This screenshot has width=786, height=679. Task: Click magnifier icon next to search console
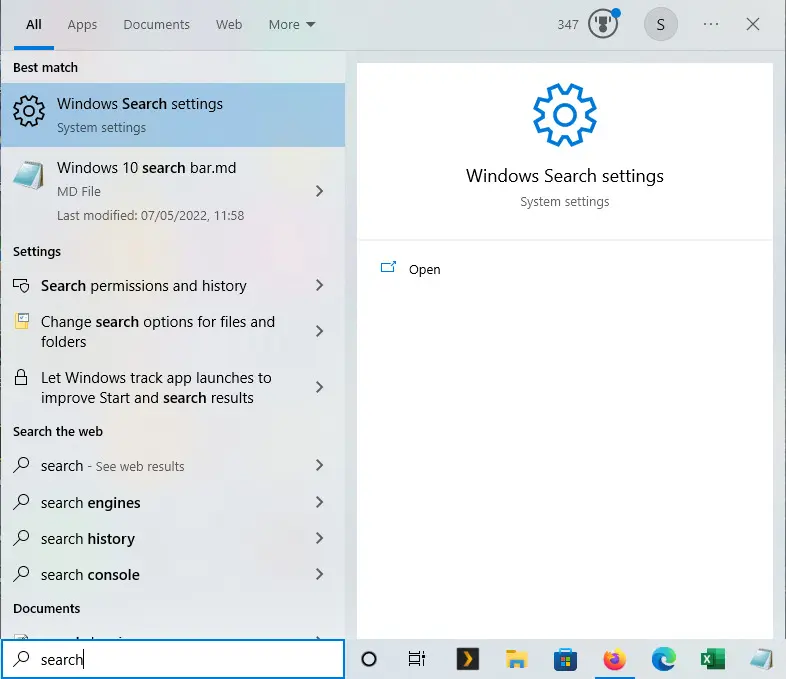click(x=21, y=574)
